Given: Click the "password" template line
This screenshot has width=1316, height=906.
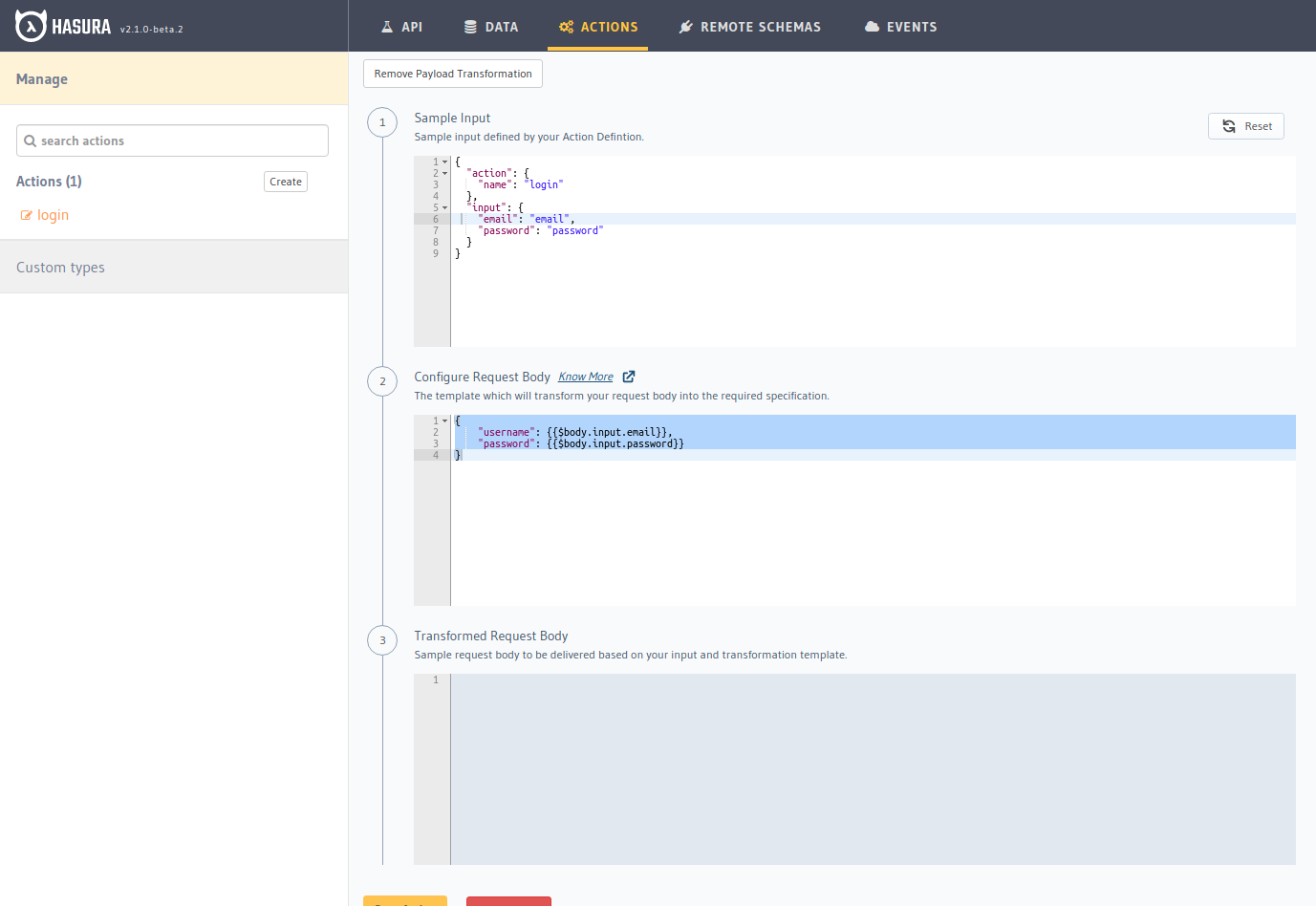Looking at the screenshot, I should tap(580, 443).
